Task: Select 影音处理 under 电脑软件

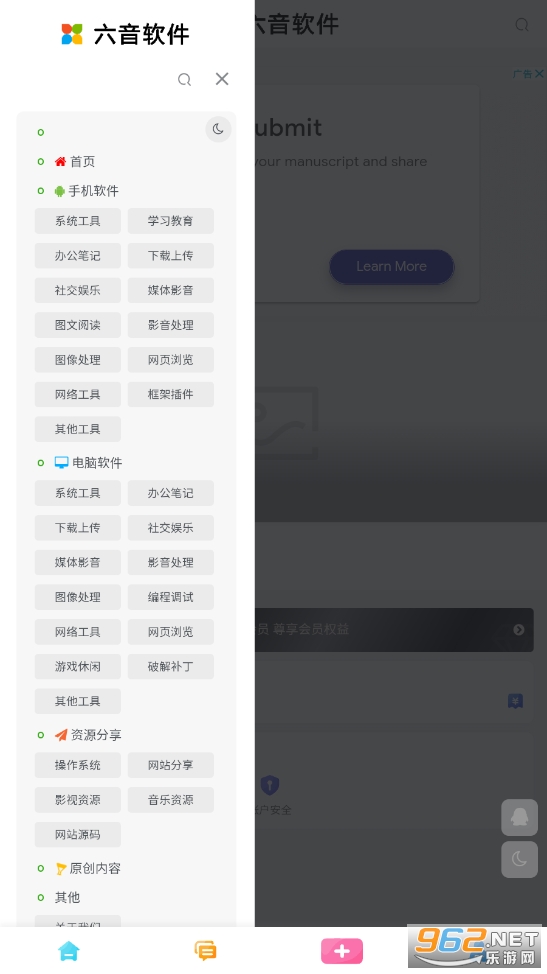Action: point(171,563)
